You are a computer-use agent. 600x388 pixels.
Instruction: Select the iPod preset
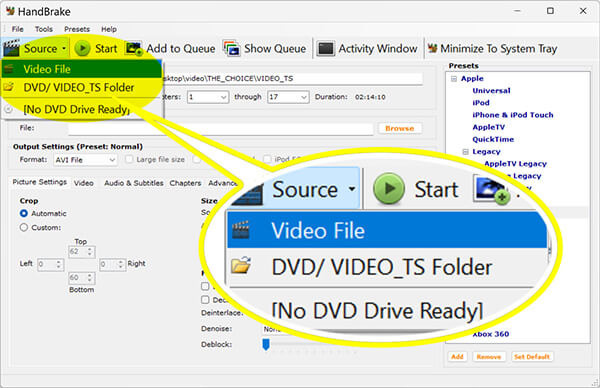(x=481, y=103)
